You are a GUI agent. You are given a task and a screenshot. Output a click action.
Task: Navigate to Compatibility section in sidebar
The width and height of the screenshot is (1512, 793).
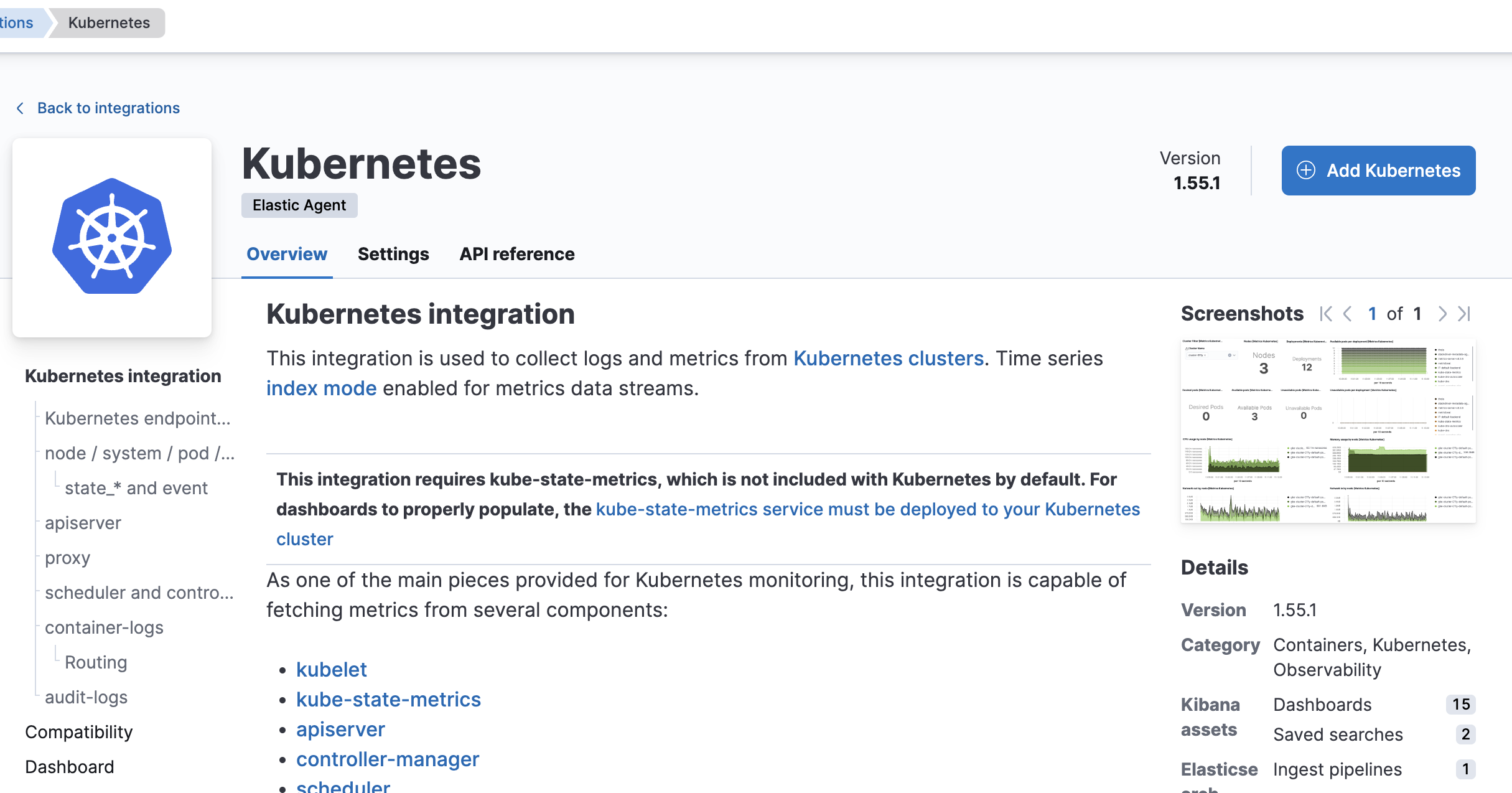pos(79,732)
